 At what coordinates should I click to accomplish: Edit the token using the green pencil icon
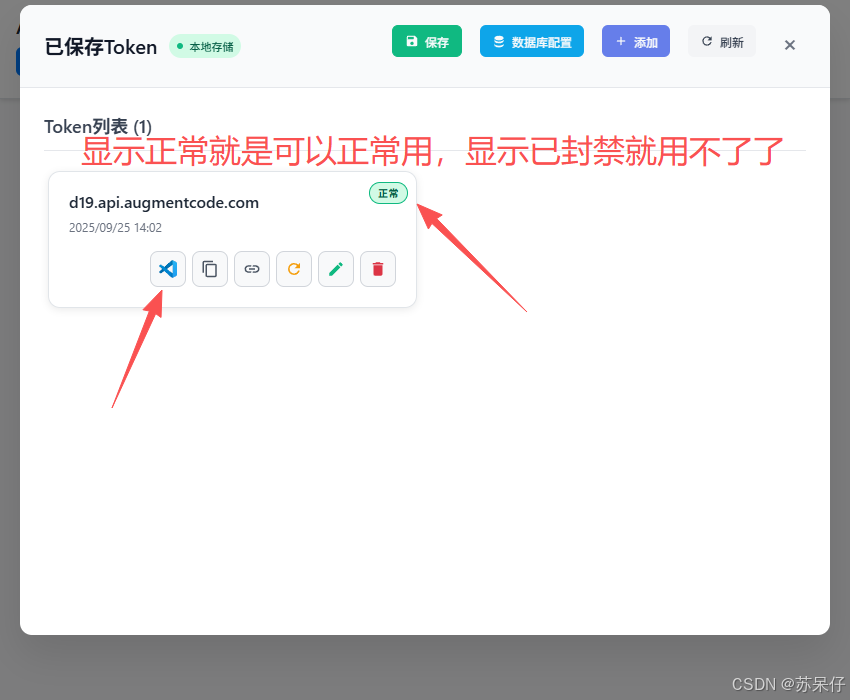click(x=335, y=269)
